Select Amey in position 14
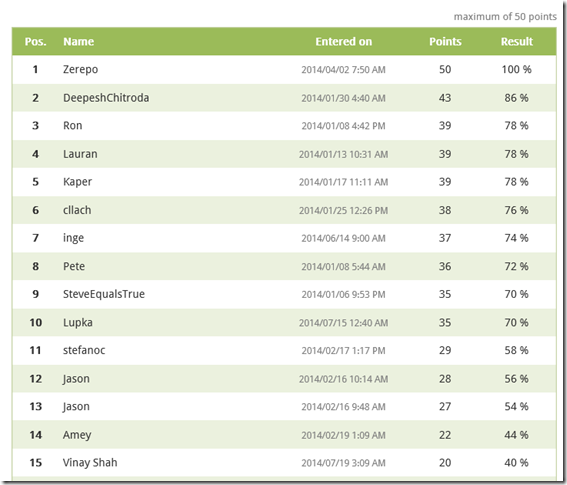The height and width of the screenshot is (485, 567). point(77,435)
